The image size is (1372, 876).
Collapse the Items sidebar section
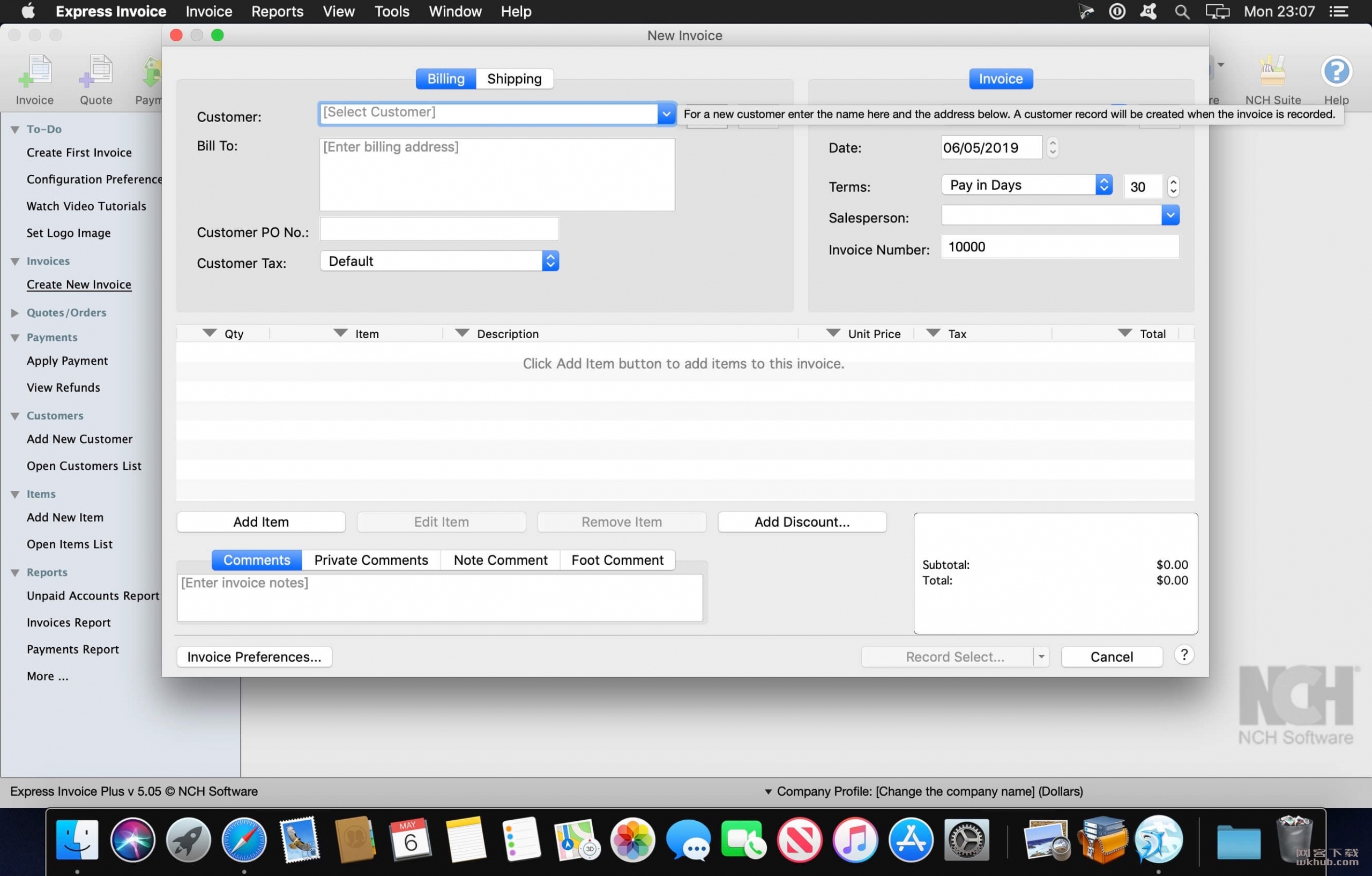(x=16, y=495)
